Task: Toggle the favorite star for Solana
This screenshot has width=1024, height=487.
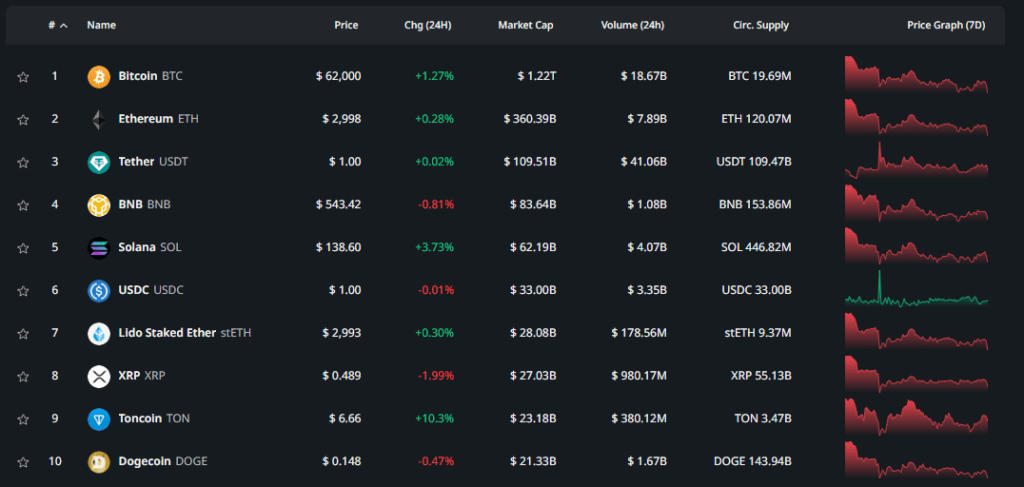Action: 22,248
